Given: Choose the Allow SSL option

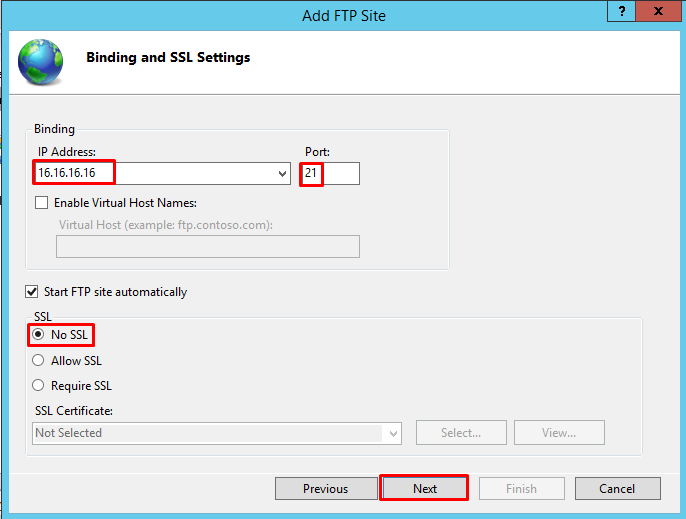Looking at the screenshot, I should [38, 360].
